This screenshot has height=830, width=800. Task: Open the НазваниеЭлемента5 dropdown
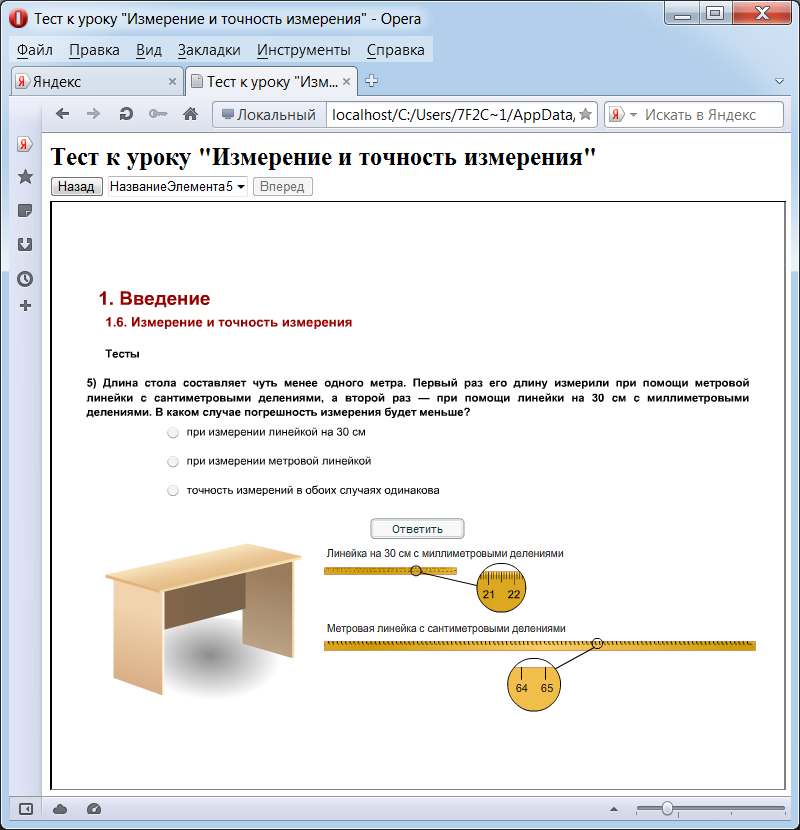tap(177, 186)
